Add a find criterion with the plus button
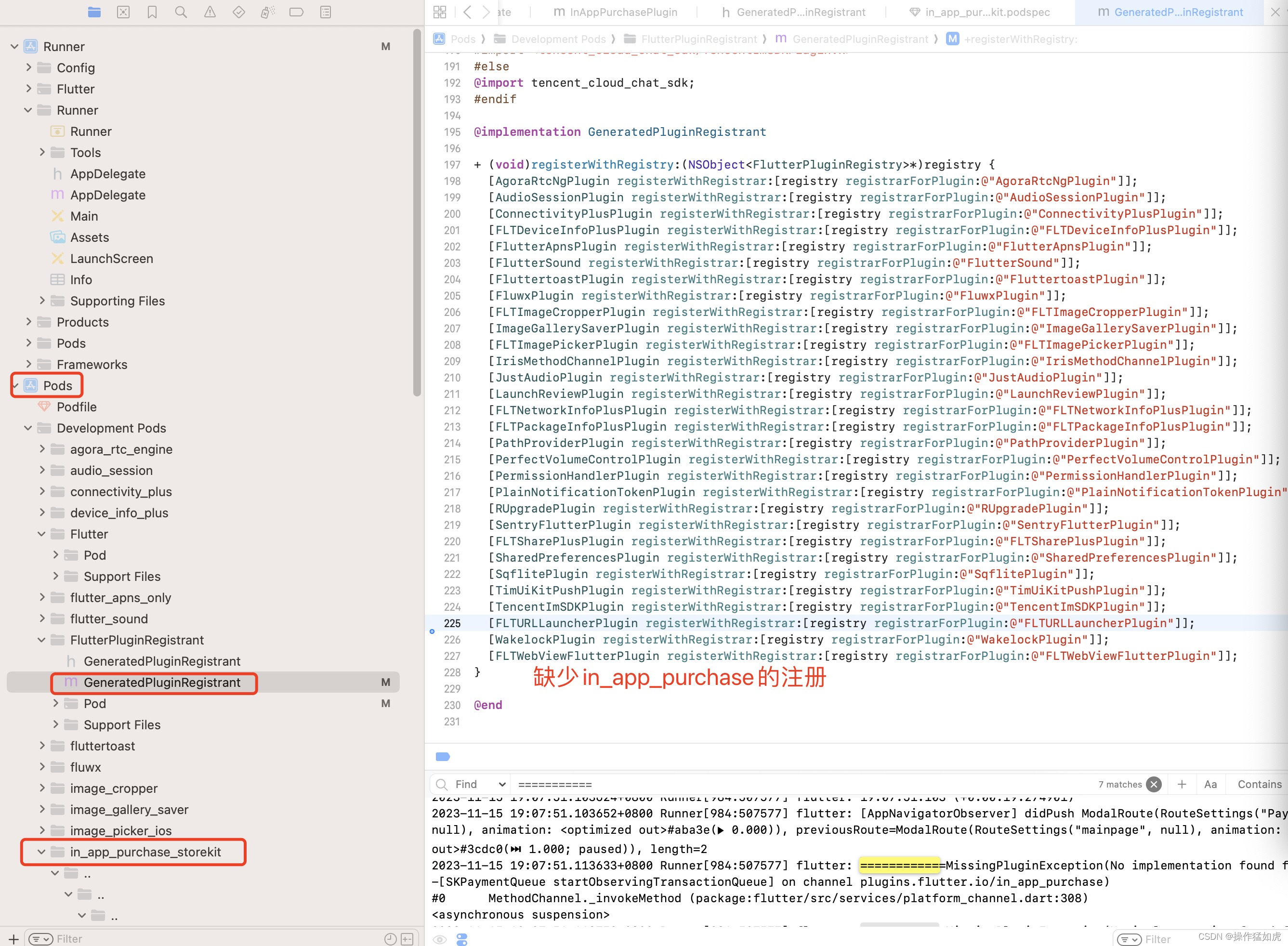The image size is (1288, 946). coord(1182,784)
